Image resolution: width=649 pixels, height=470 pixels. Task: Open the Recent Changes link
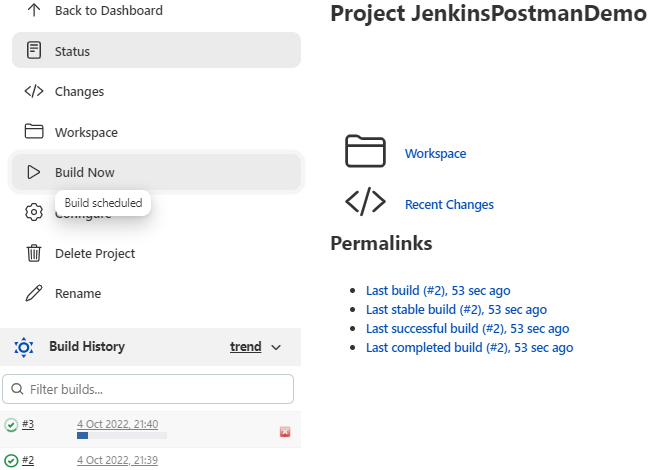tap(449, 204)
